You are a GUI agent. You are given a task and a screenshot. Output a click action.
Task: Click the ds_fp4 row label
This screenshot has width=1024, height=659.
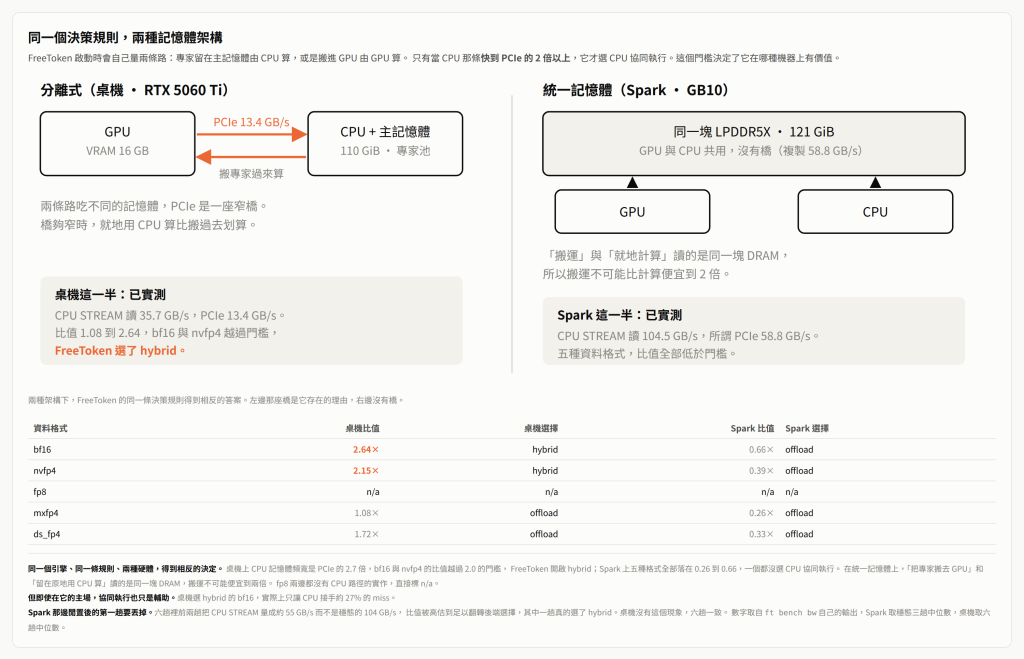[47, 534]
